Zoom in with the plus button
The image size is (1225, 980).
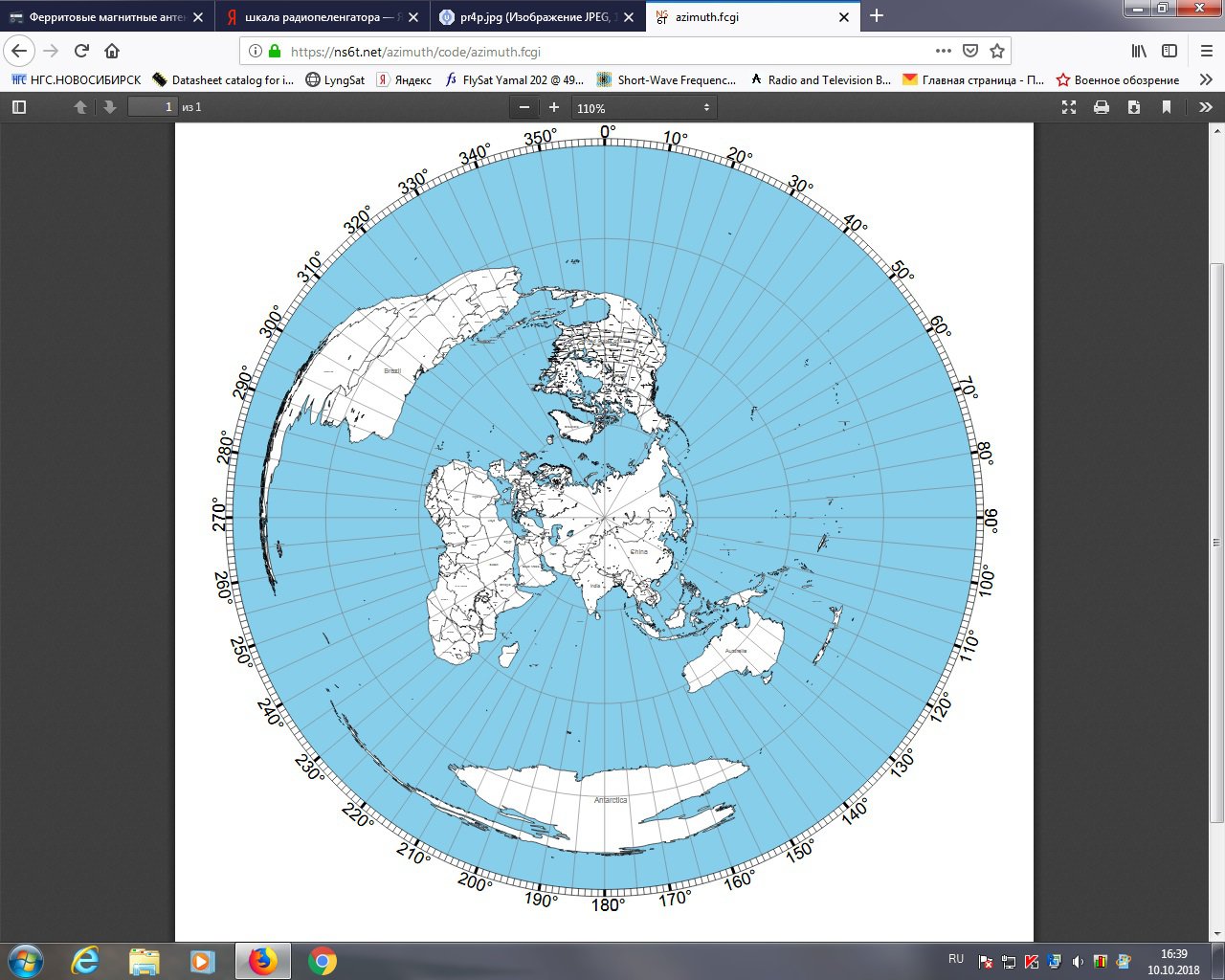click(x=554, y=107)
